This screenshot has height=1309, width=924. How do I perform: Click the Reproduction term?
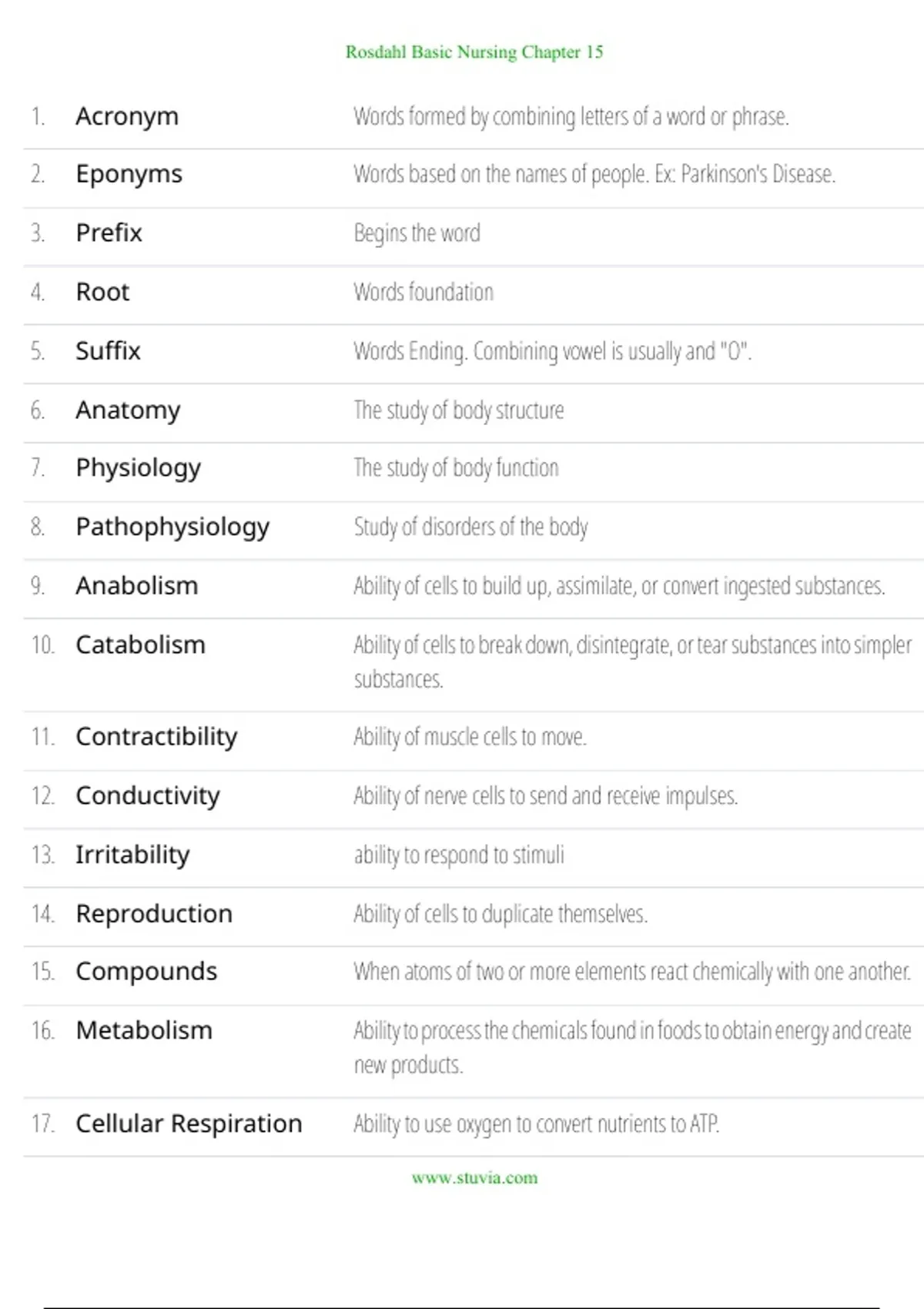(x=154, y=914)
